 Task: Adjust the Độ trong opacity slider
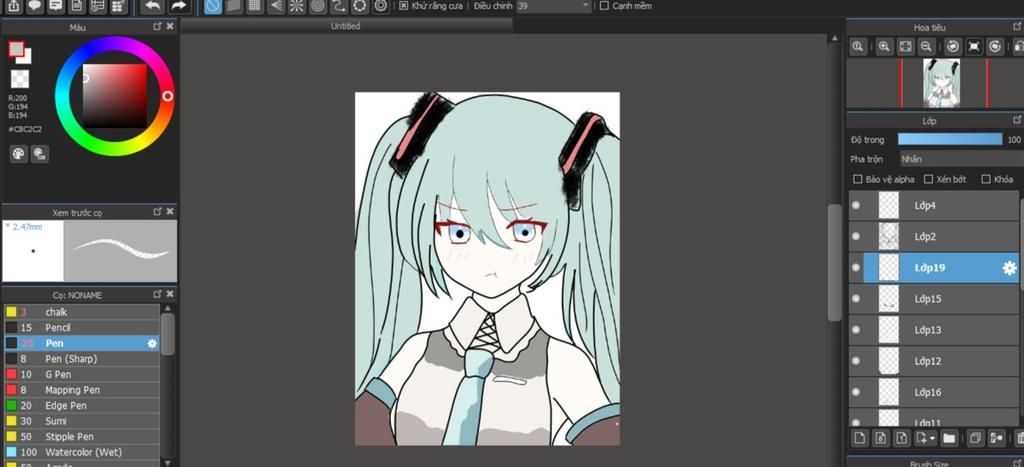[x=950, y=139]
